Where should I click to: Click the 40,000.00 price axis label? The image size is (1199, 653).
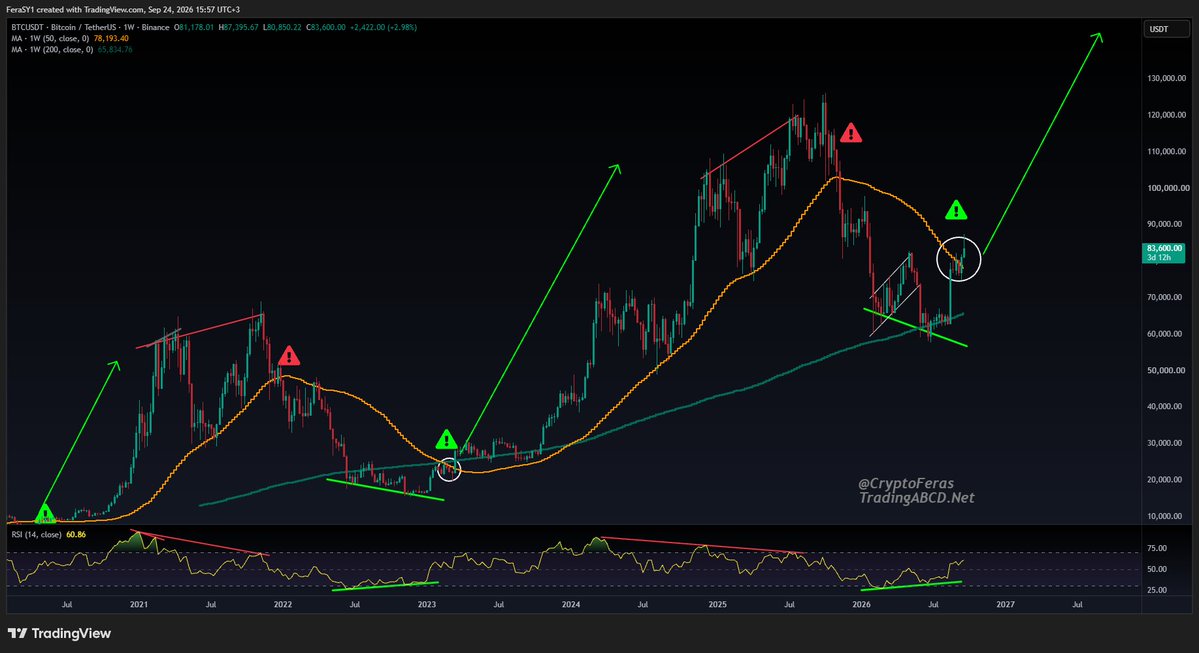pyautogui.click(x=1167, y=407)
